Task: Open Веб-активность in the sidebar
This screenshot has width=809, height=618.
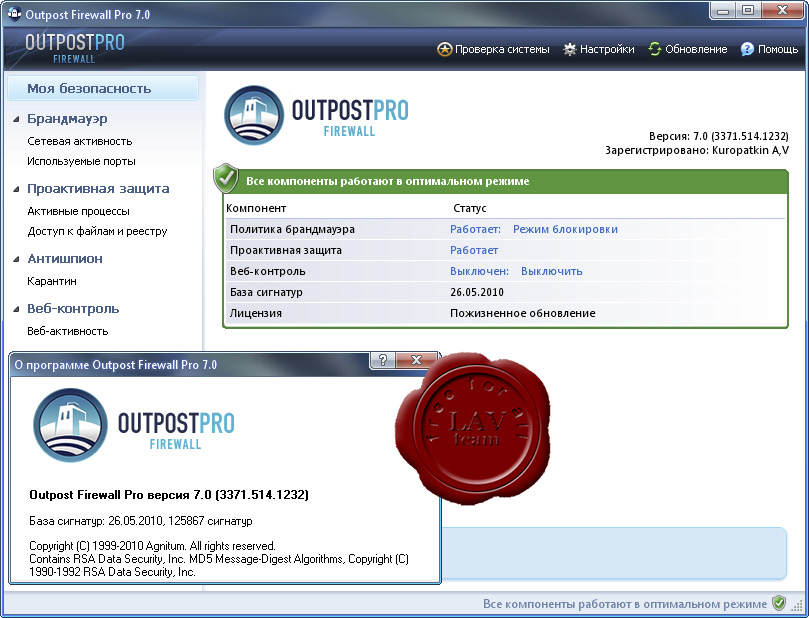Action: (x=68, y=332)
